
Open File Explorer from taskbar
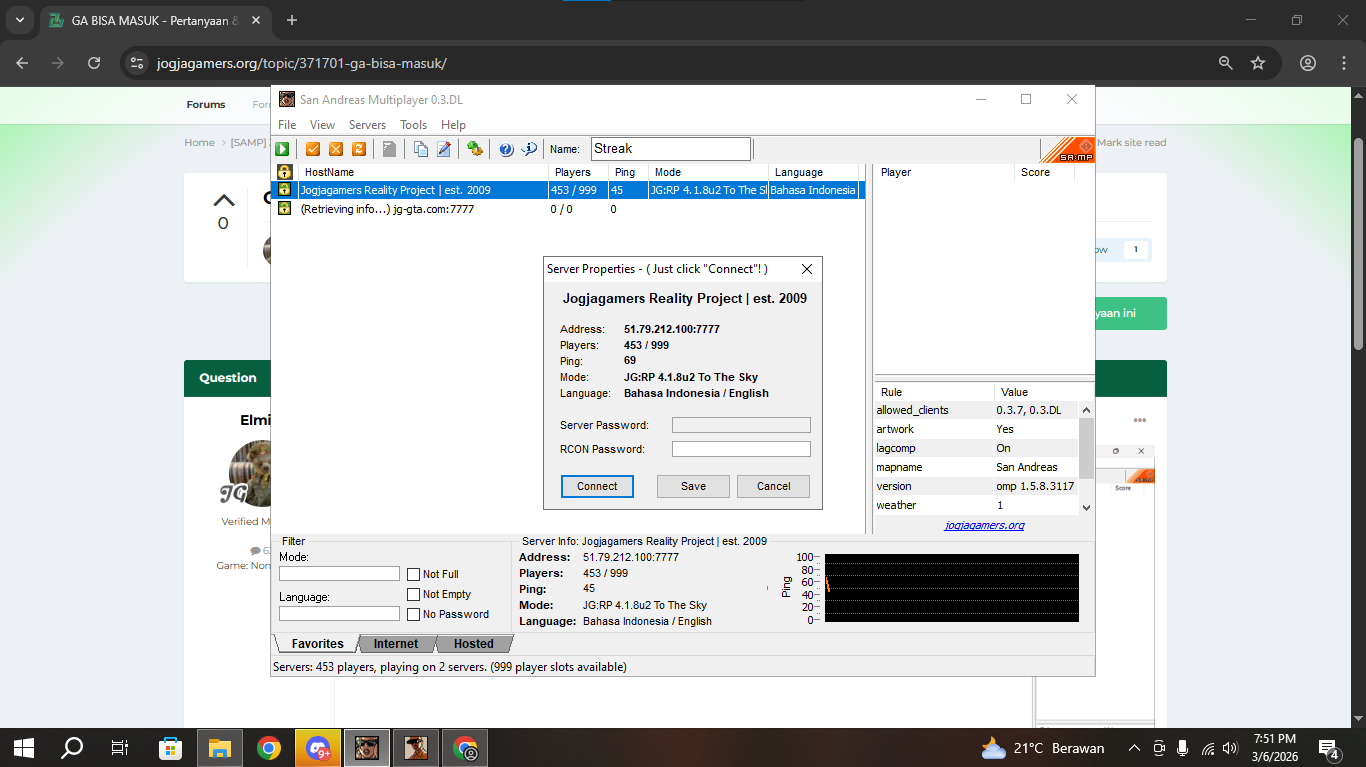[220, 748]
